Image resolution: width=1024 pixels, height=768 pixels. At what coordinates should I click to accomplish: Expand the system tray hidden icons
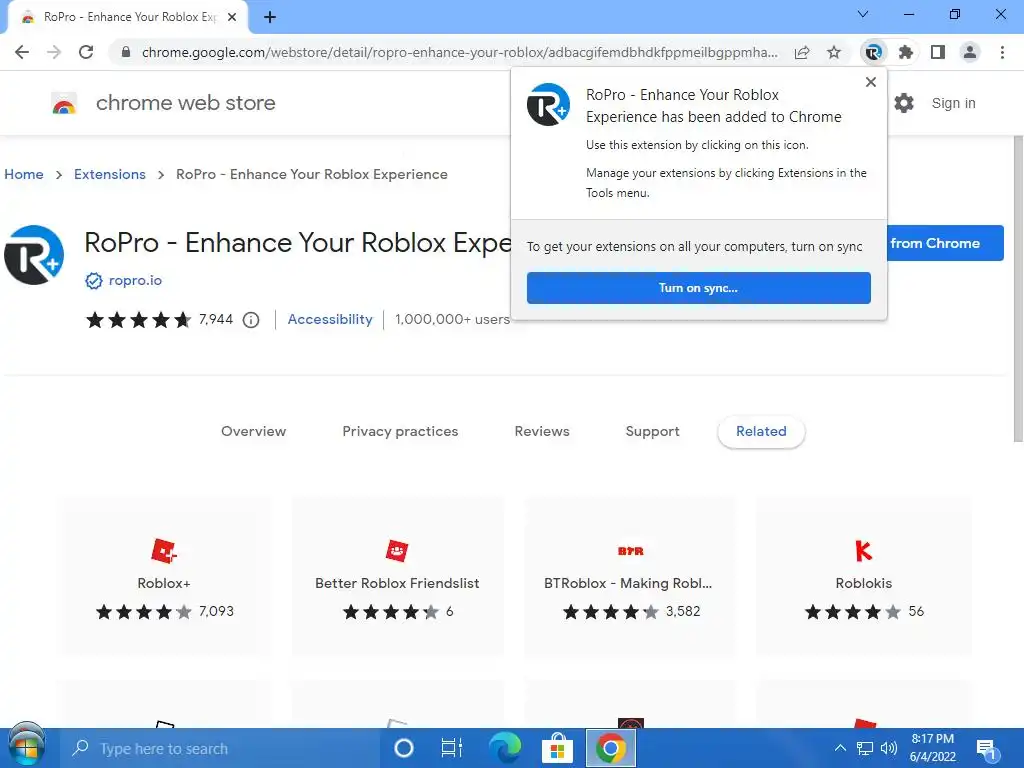[x=840, y=748]
